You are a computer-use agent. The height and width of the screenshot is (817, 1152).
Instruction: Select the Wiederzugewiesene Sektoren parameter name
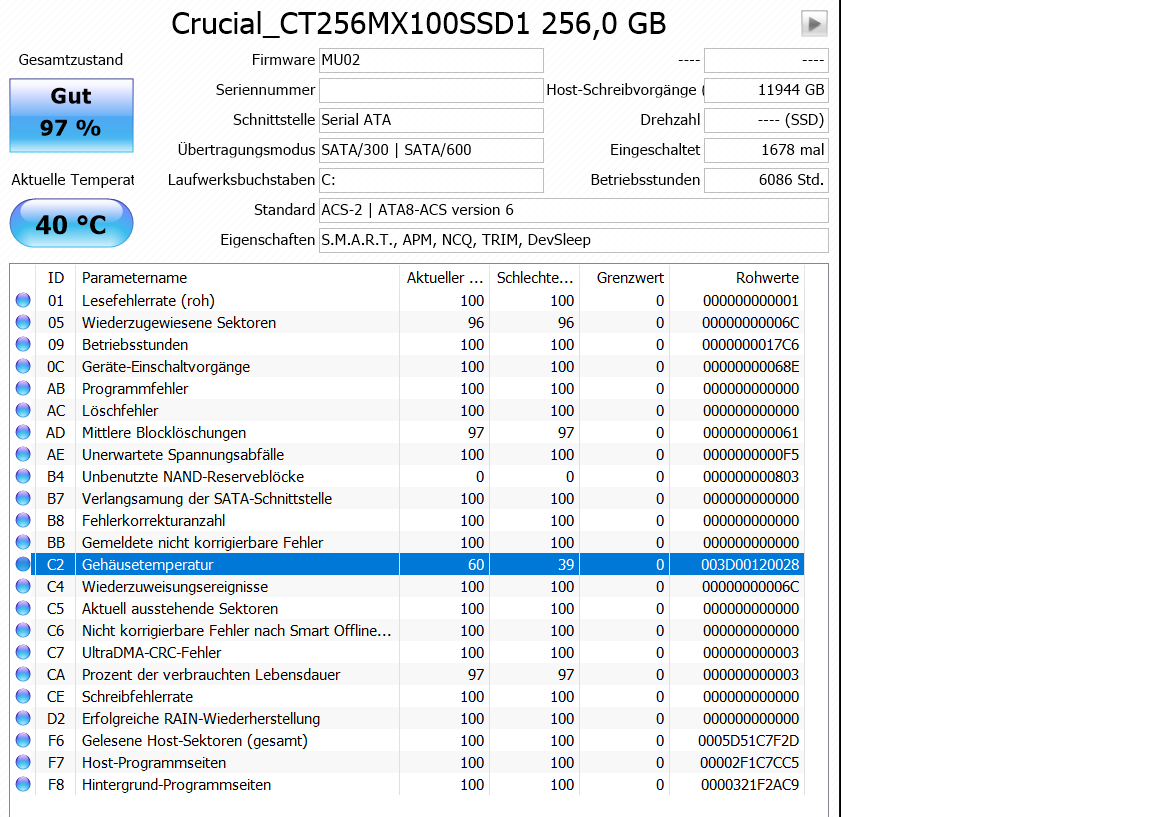(x=179, y=323)
